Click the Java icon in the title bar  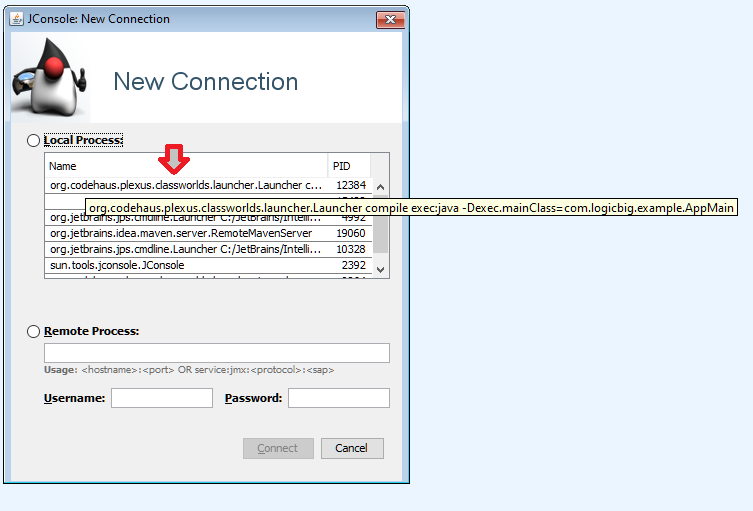pyautogui.click(x=17, y=19)
